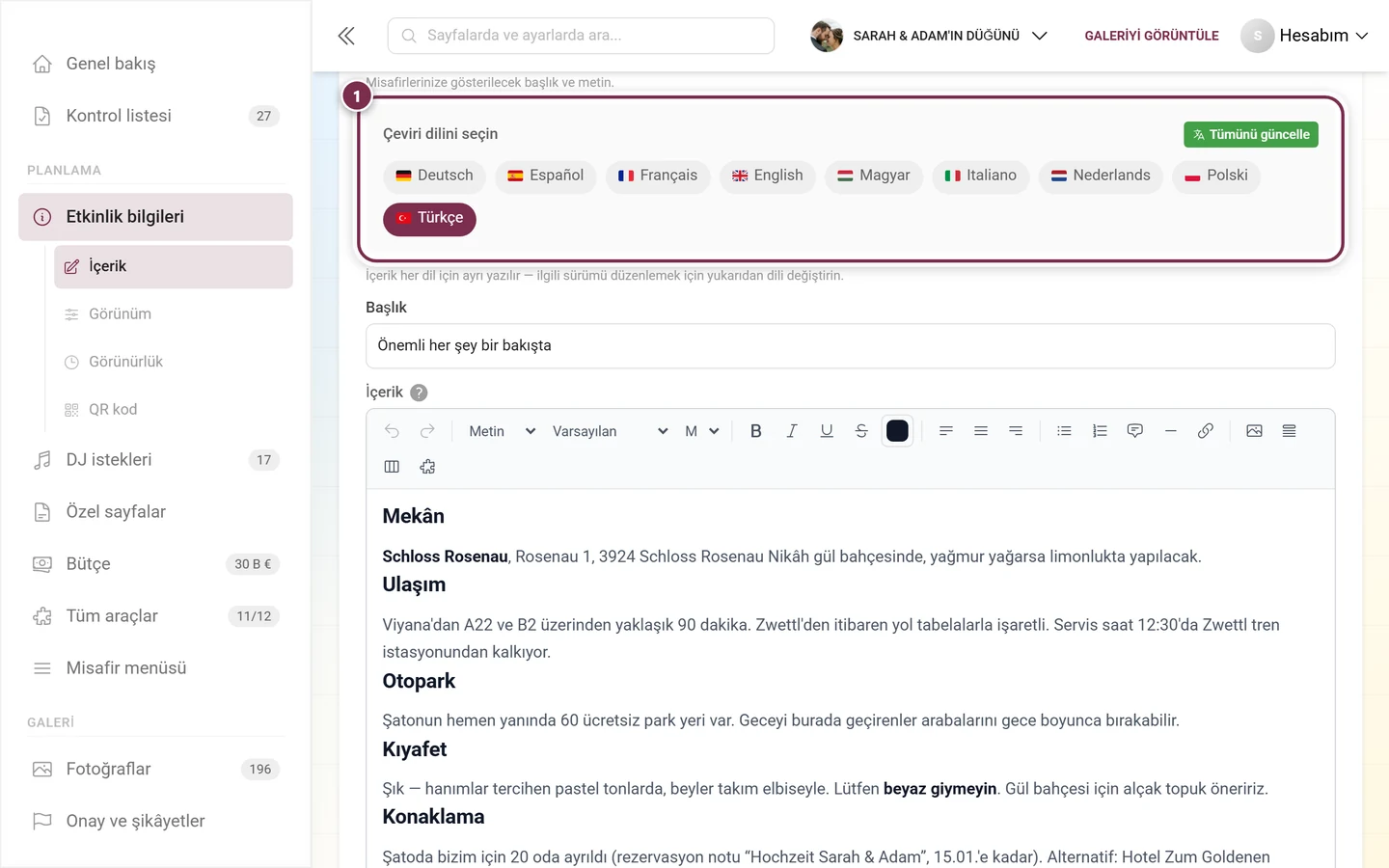Select Magyar as the translation language

click(x=874, y=176)
